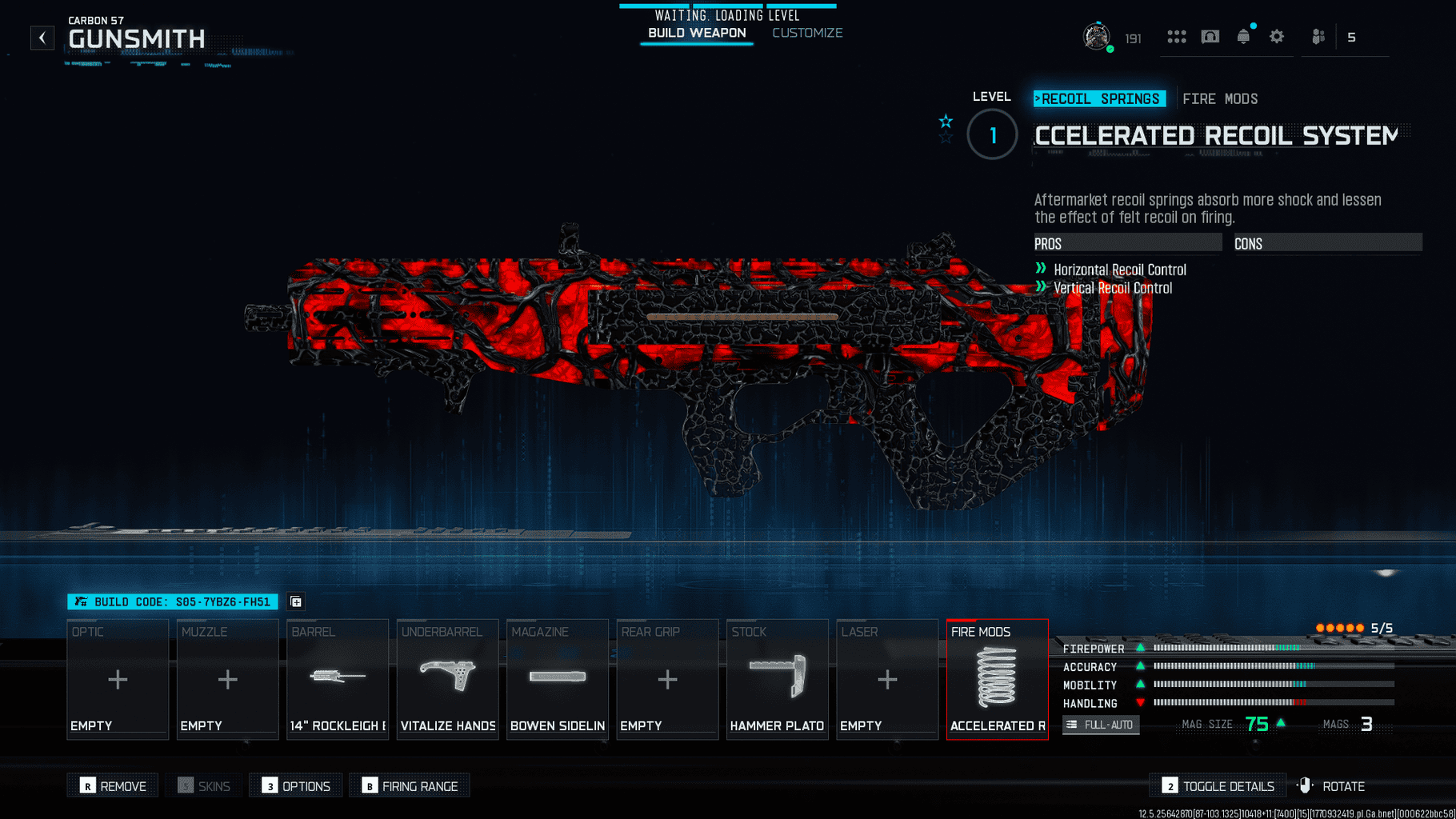1456x819 pixels.
Task: Launch the Firing Range button
Action: click(410, 786)
